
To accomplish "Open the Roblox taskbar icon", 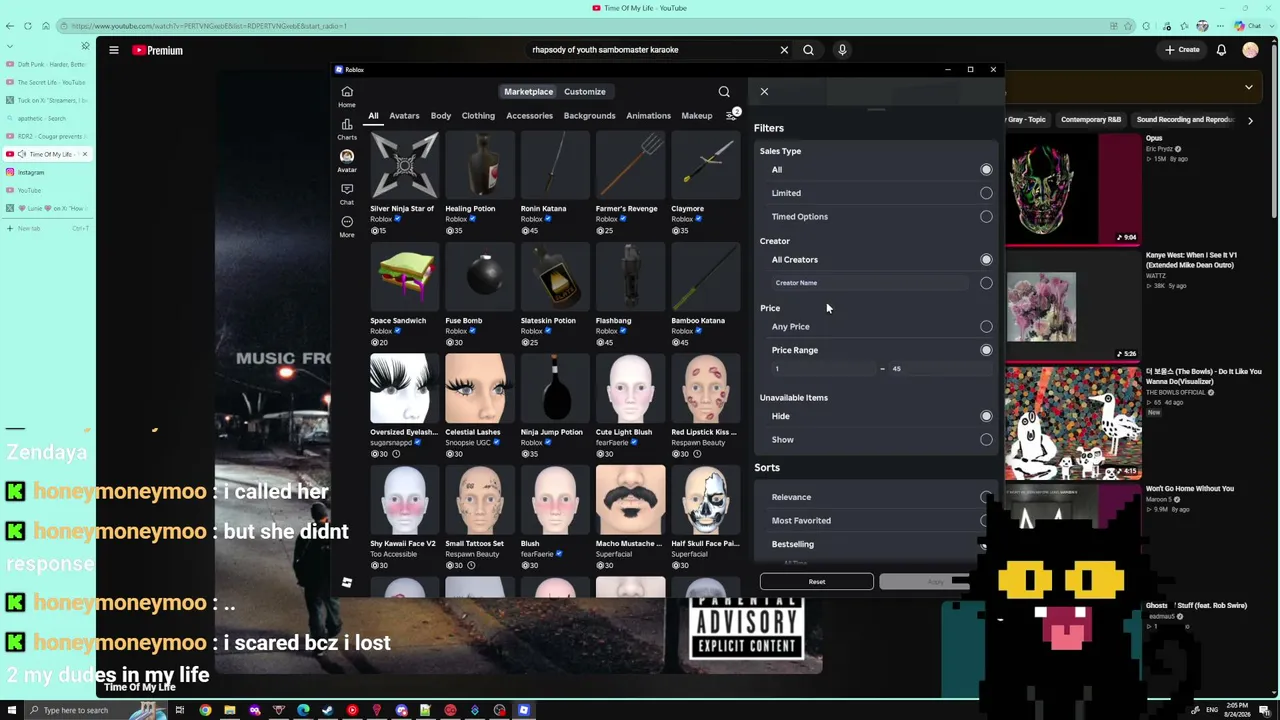I will click(x=523, y=710).
